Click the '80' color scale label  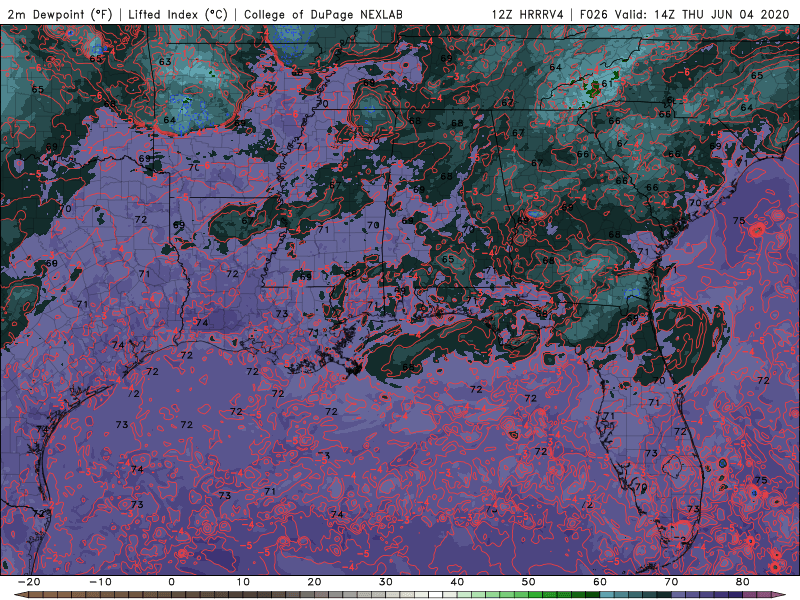click(743, 582)
